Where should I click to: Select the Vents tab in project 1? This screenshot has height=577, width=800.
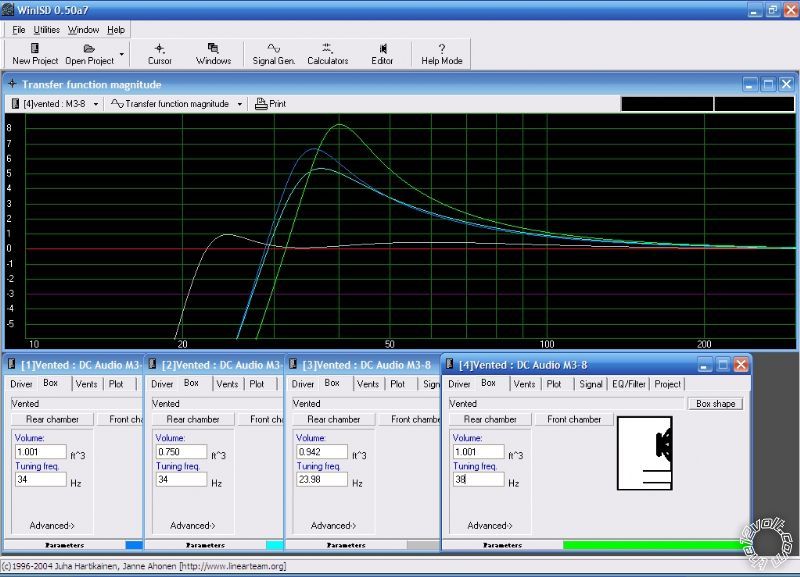coord(87,384)
